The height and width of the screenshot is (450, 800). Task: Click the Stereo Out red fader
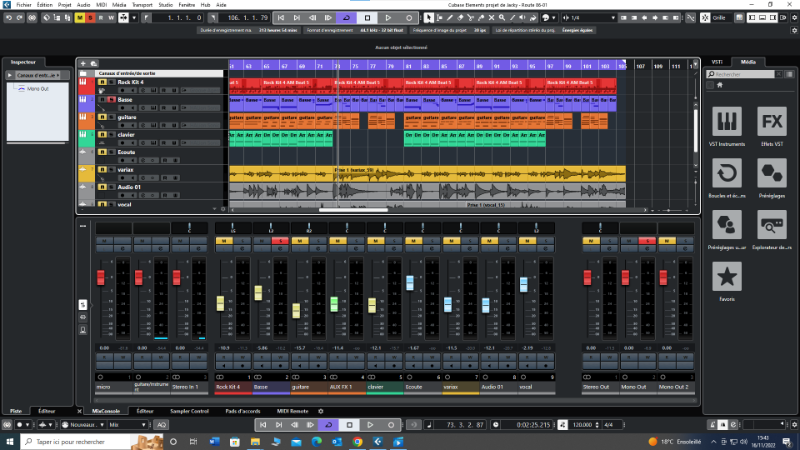587,278
